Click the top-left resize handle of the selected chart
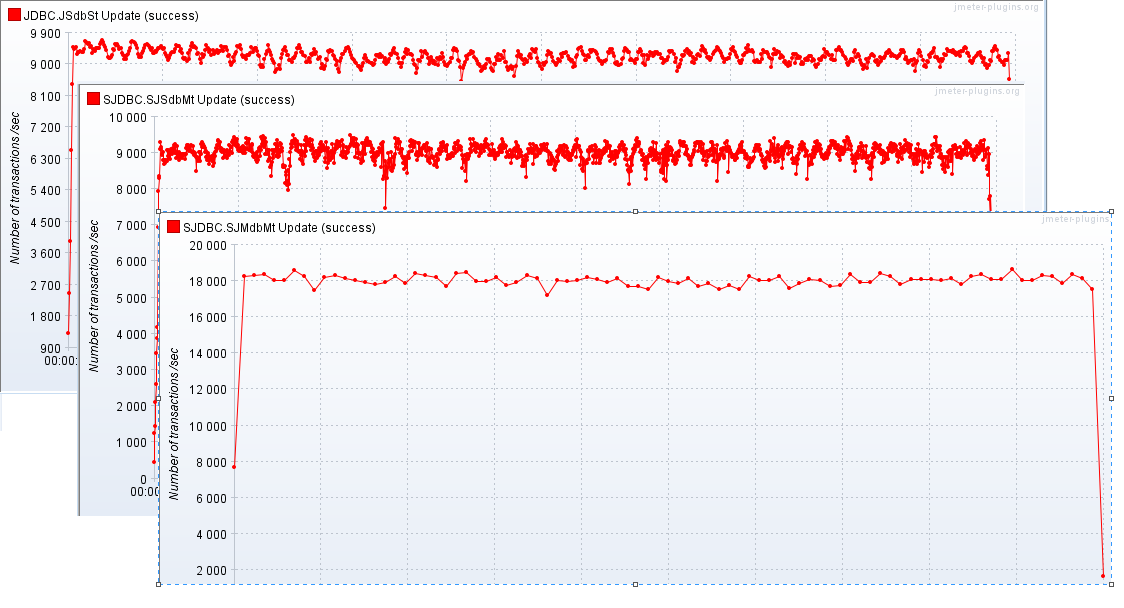Viewport: 1124px width, 608px height. (x=159, y=212)
